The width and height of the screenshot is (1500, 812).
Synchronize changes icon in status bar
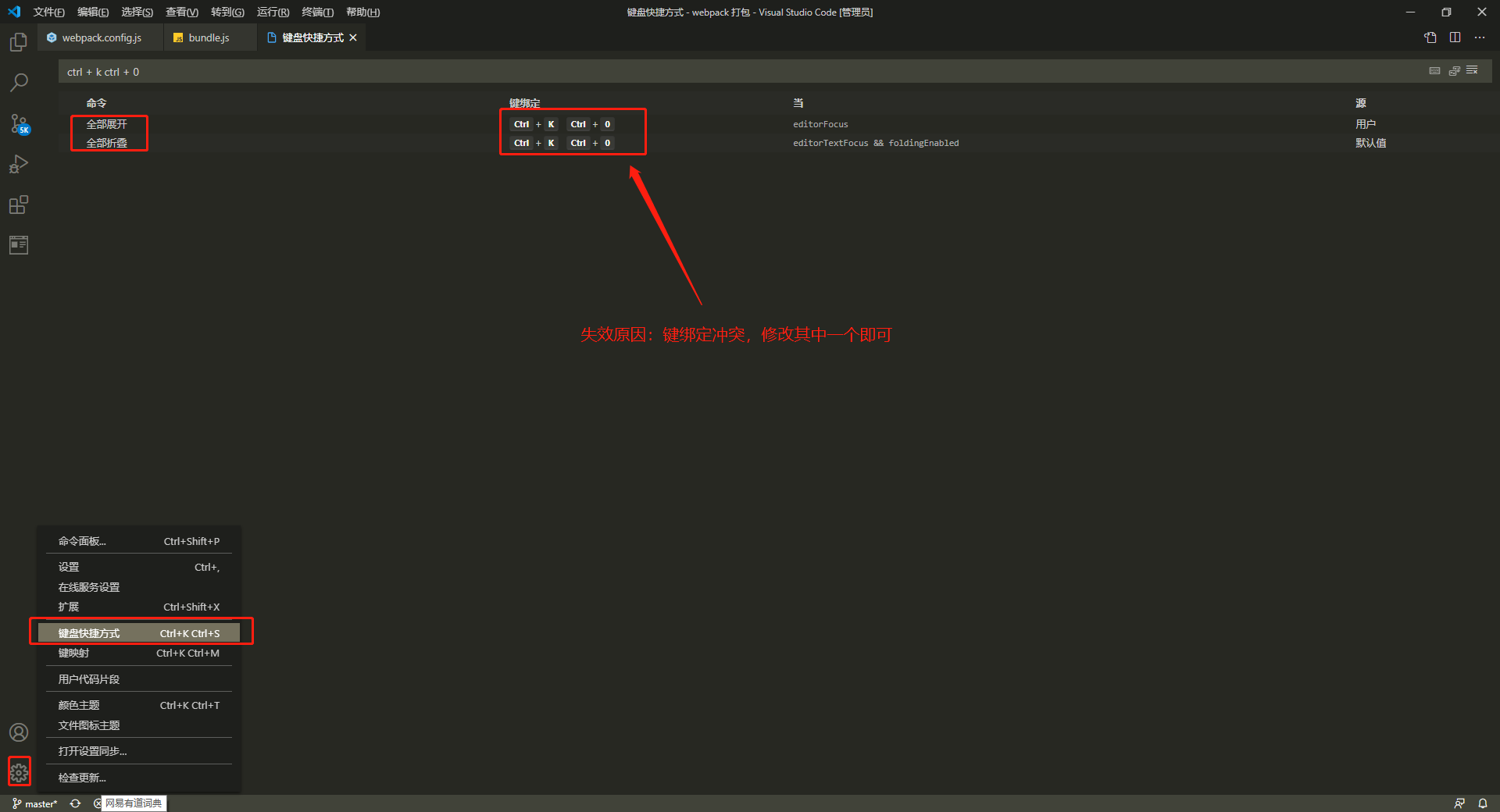pos(75,803)
